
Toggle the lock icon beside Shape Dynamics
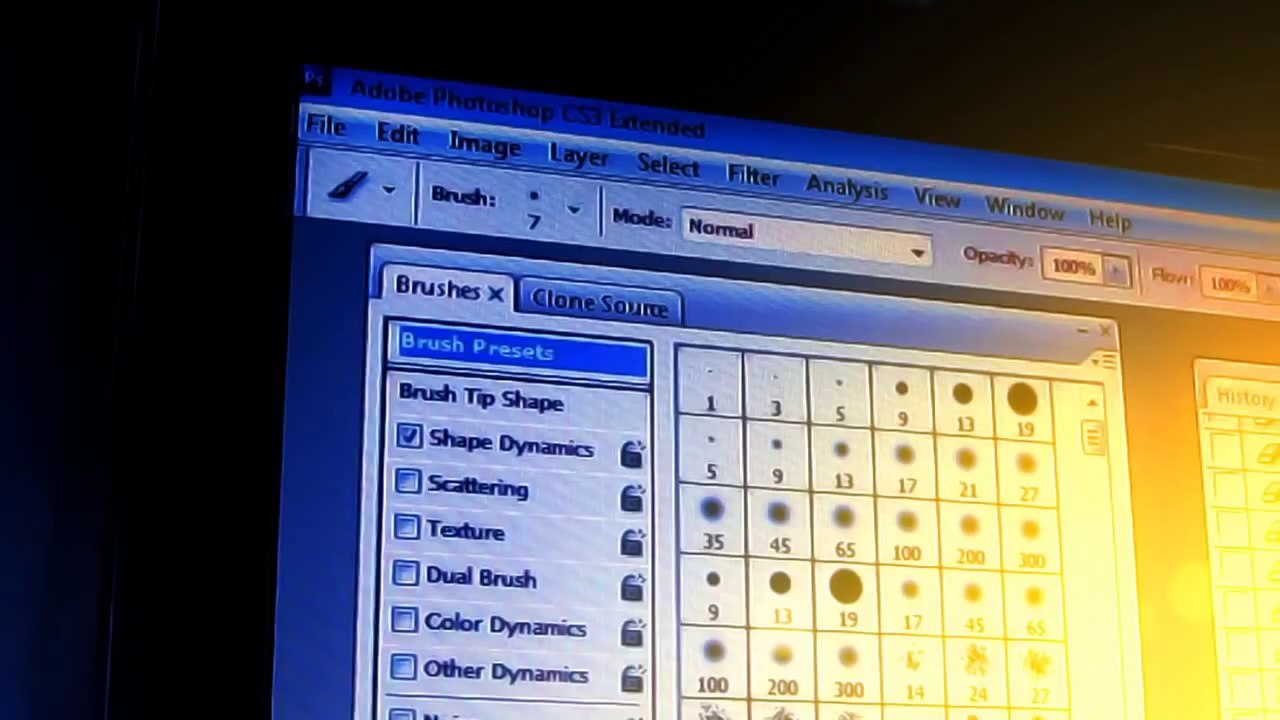632,453
